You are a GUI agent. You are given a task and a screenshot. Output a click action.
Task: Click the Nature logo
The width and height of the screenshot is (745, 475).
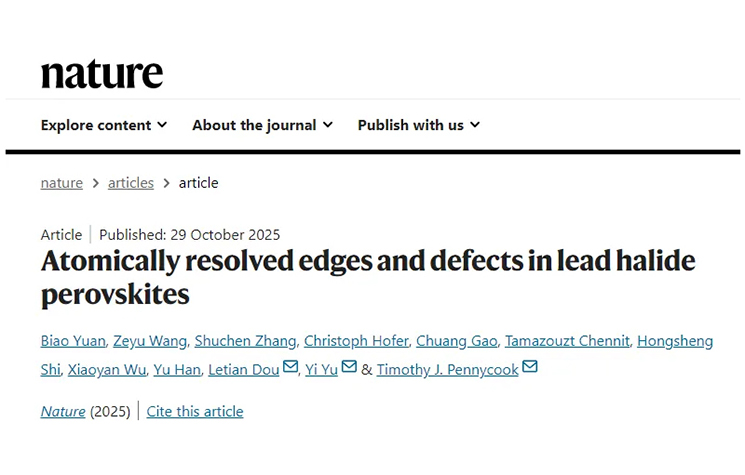[x=101, y=73]
